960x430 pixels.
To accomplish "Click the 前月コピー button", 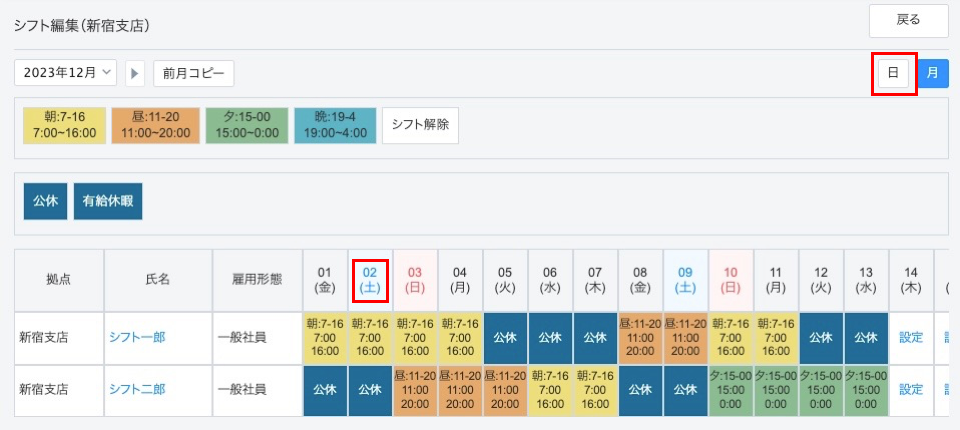I will click(x=193, y=73).
